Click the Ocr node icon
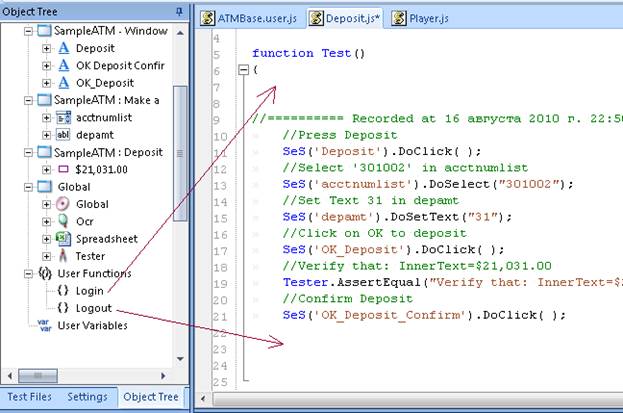Viewport: 623px width, 413px height. point(63,221)
